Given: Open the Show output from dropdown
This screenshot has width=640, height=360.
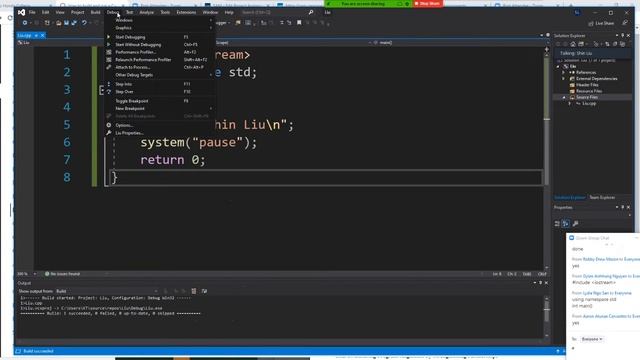Looking at the screenshot, I should tap(107, 291).
